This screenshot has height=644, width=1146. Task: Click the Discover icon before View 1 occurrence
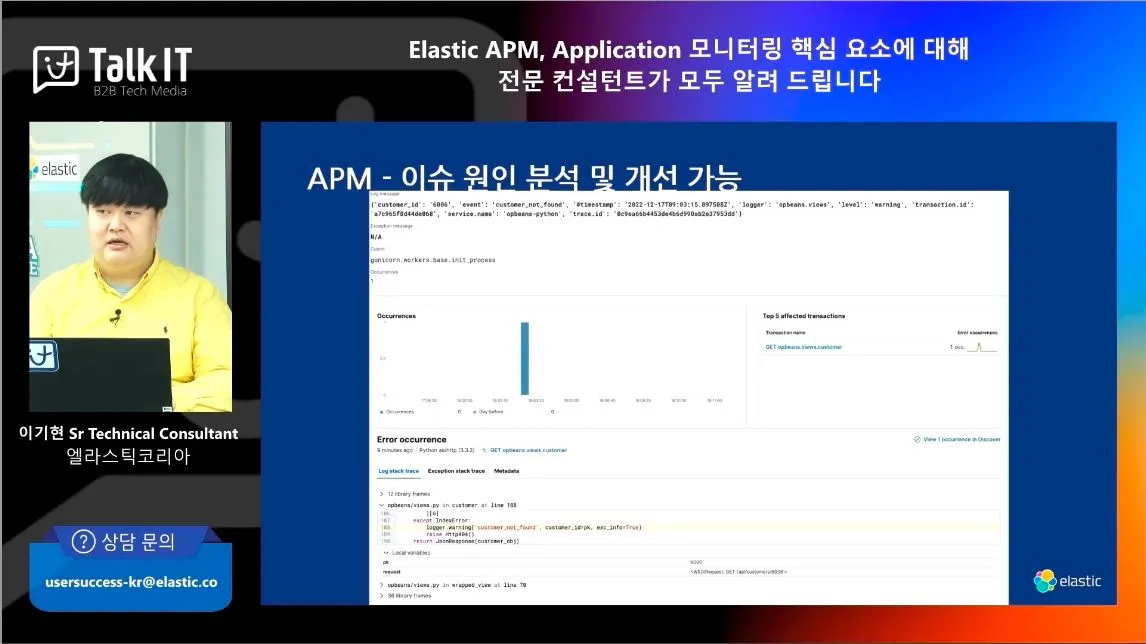(917, 439)
